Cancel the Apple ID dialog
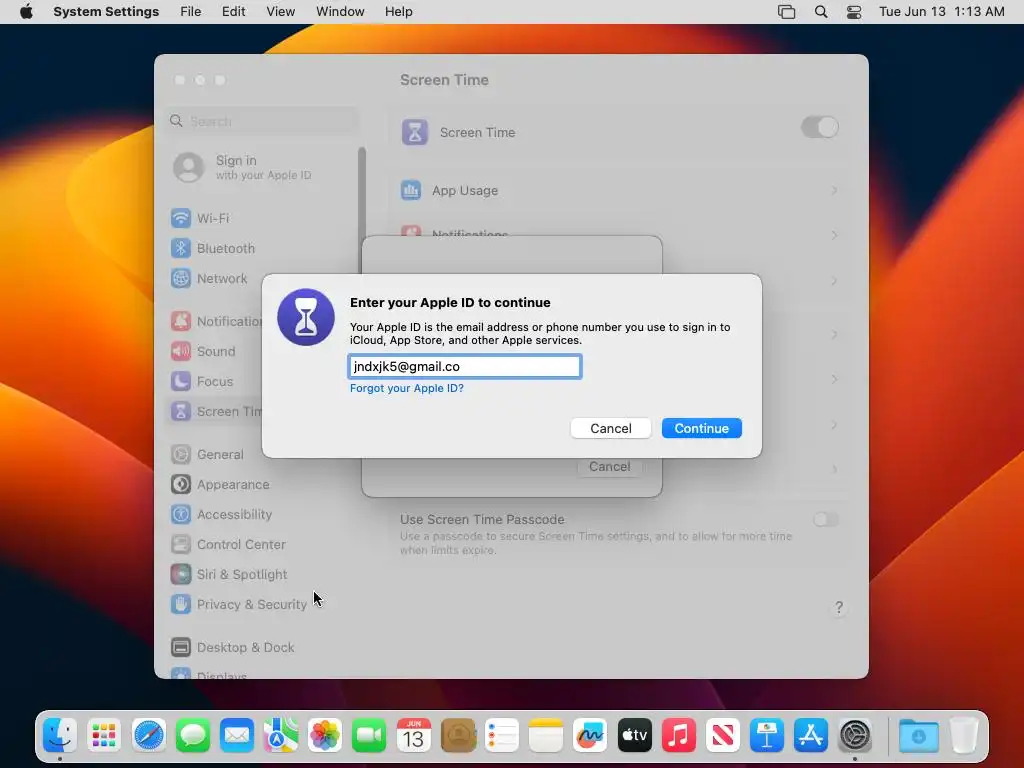1024x768 pixels. coord(611,428)
